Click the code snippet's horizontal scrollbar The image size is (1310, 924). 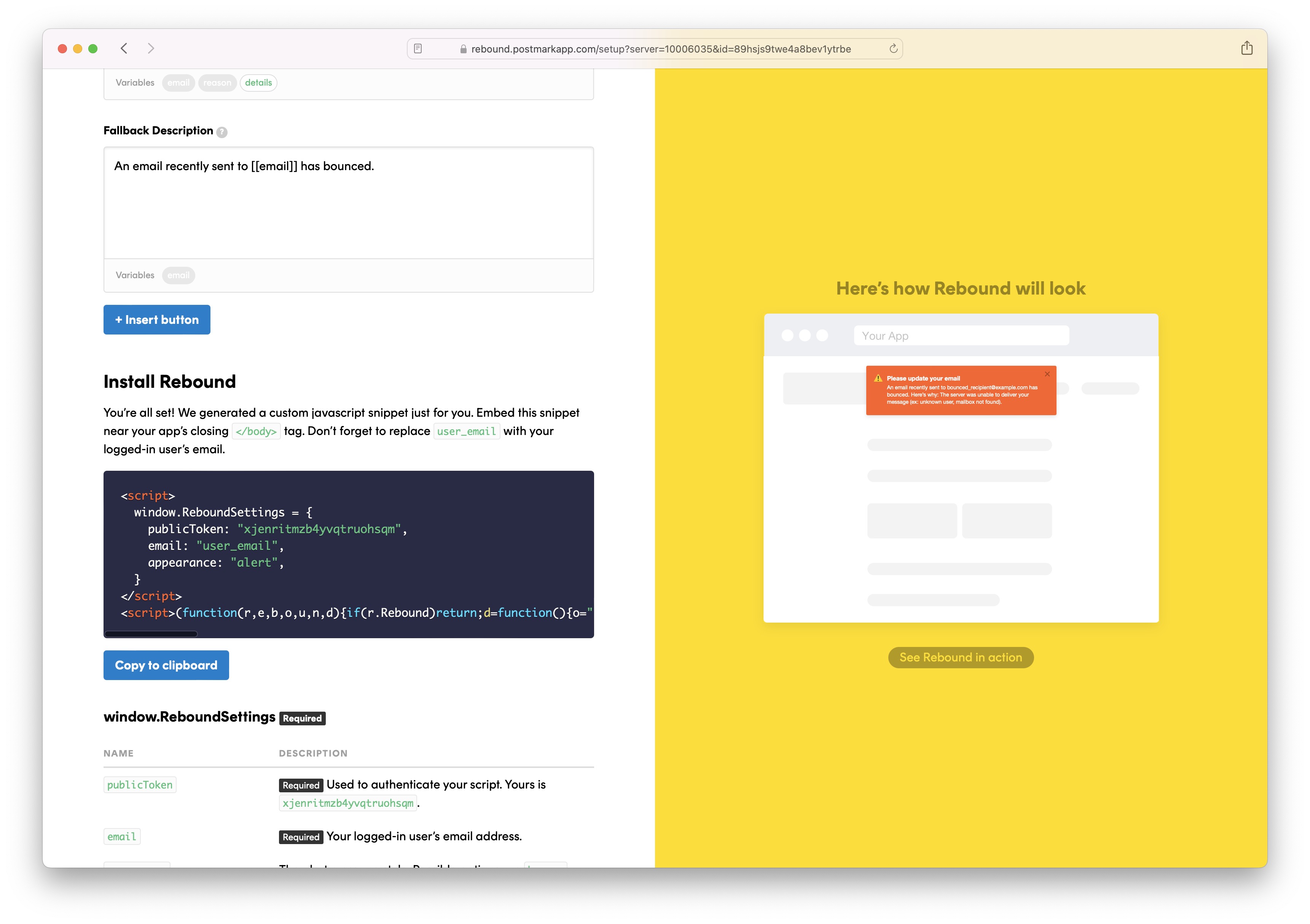(x=151, y=634)
